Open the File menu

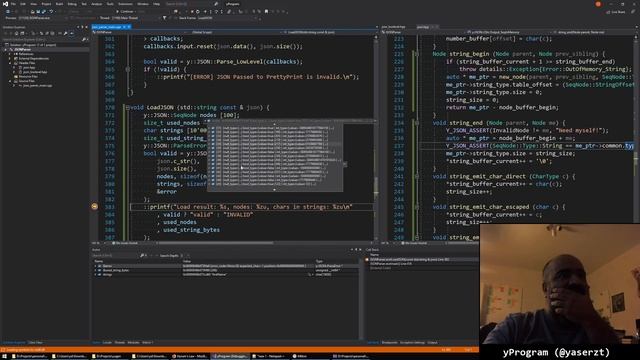click(13, 4)
